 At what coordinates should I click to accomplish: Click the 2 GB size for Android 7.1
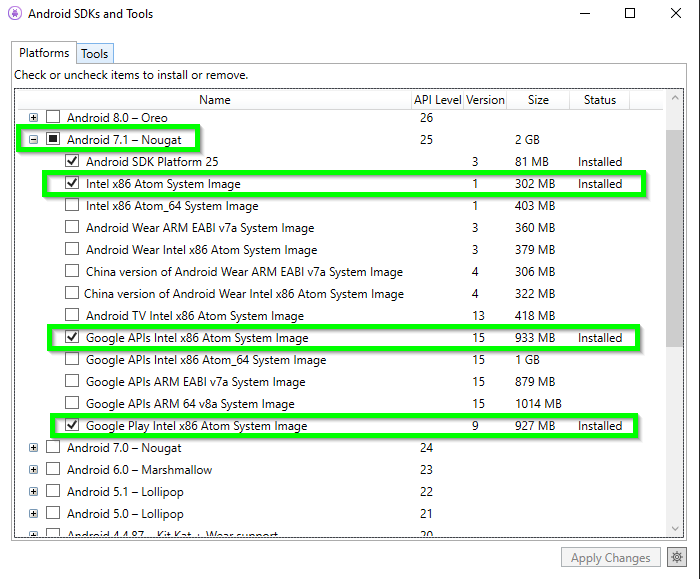click(527, 140)
